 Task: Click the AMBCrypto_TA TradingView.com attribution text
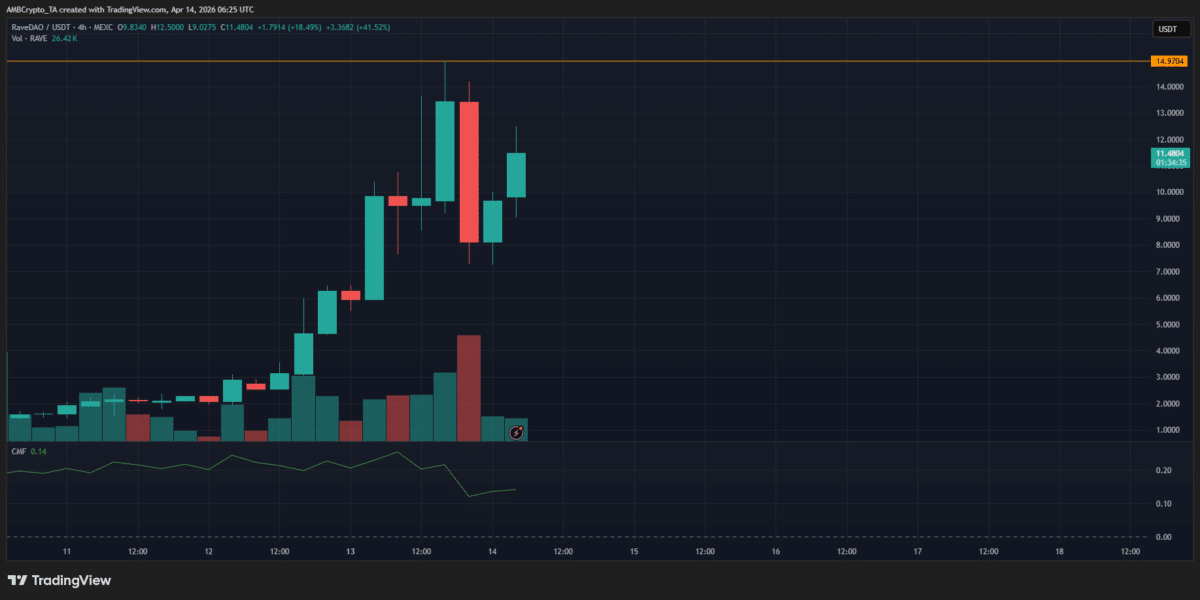[x=128, y=9]
